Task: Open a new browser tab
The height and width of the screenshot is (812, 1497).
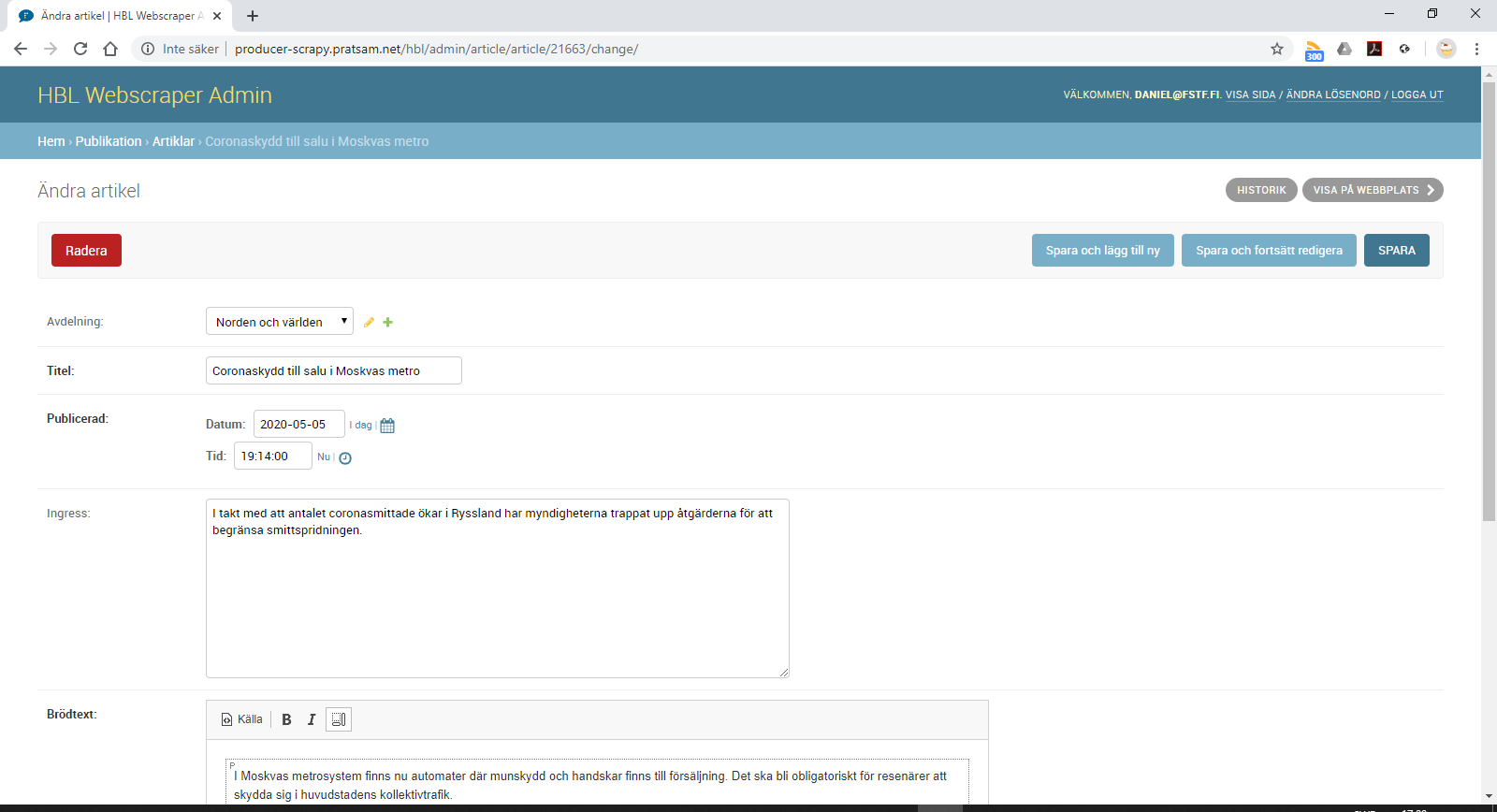Action: point(253,16)
